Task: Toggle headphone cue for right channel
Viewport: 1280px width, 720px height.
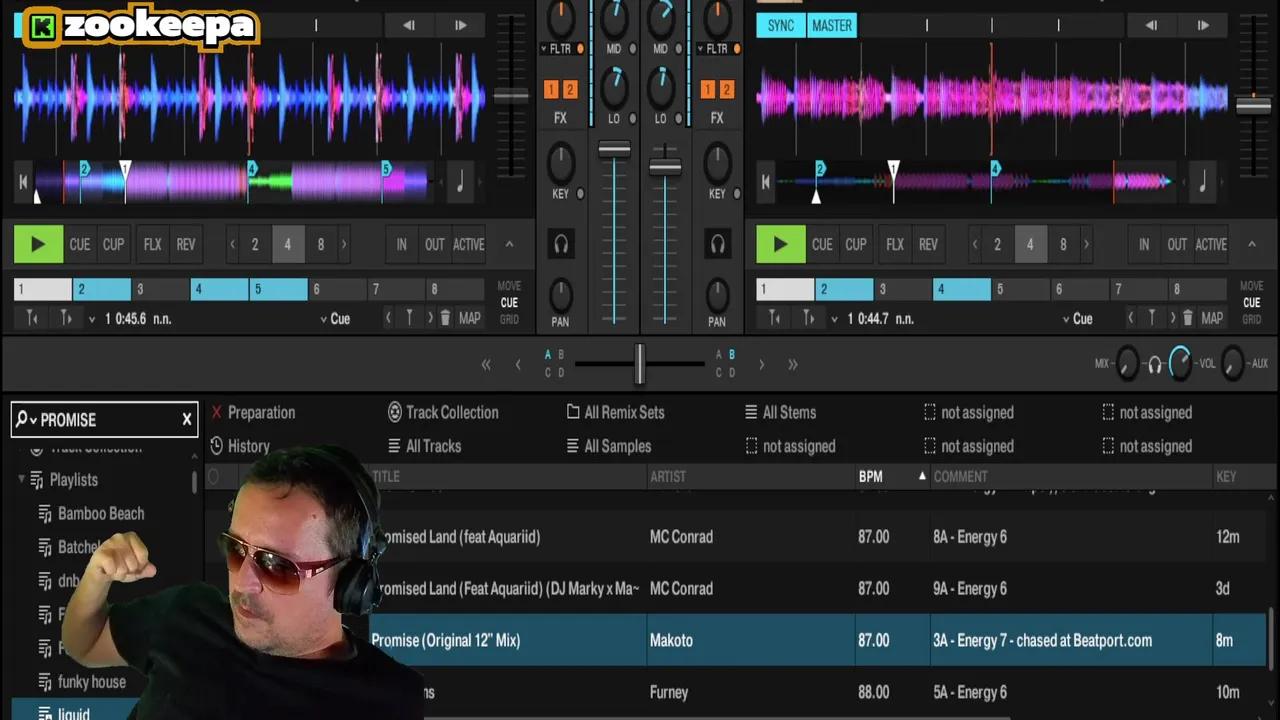Action: tap(717, 244)
